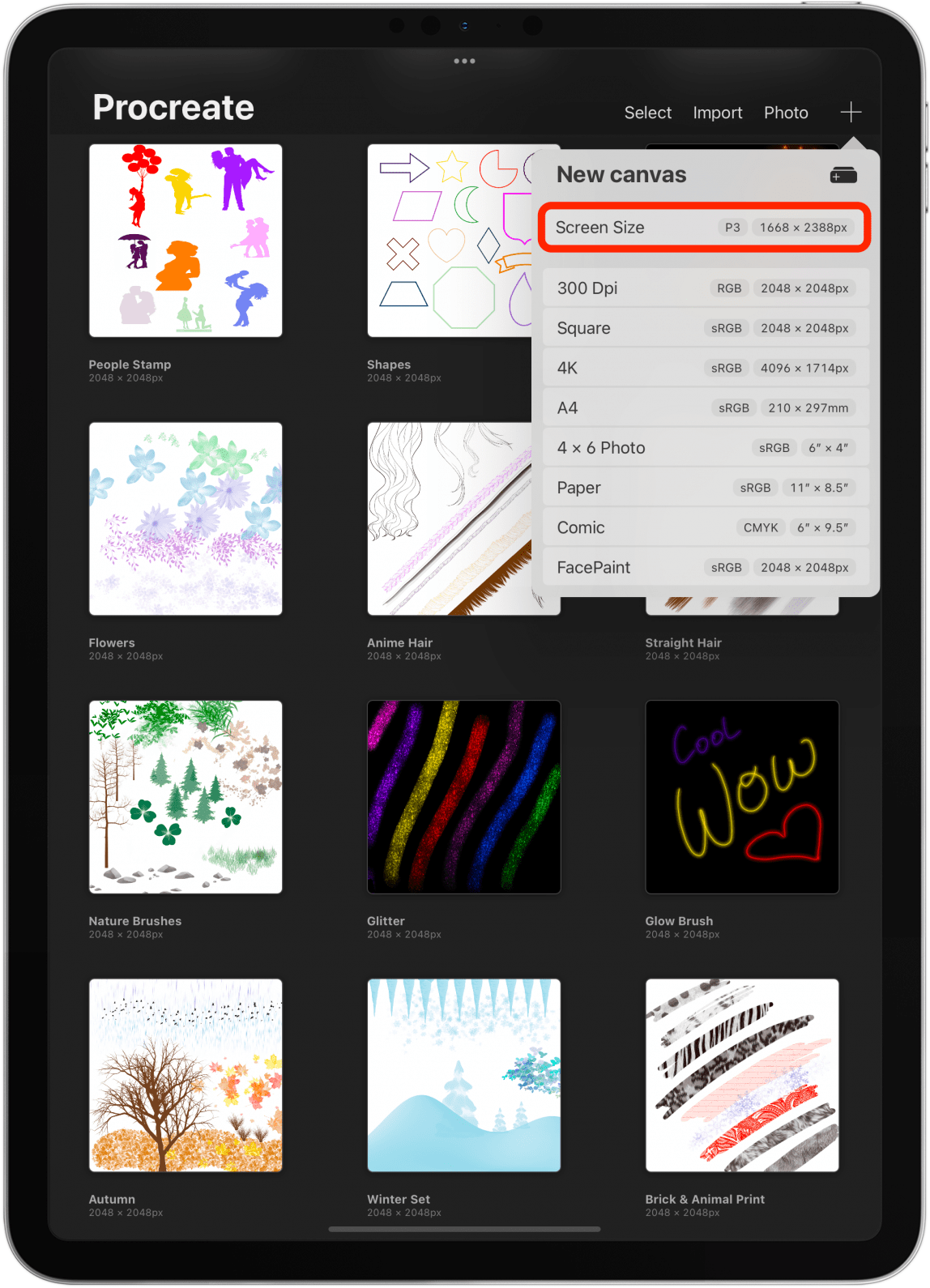Choose the 4 × 6 Photo preset
Image resolution: width=930 pixels, height=1288 pixels.
click(x=705, y=448)
